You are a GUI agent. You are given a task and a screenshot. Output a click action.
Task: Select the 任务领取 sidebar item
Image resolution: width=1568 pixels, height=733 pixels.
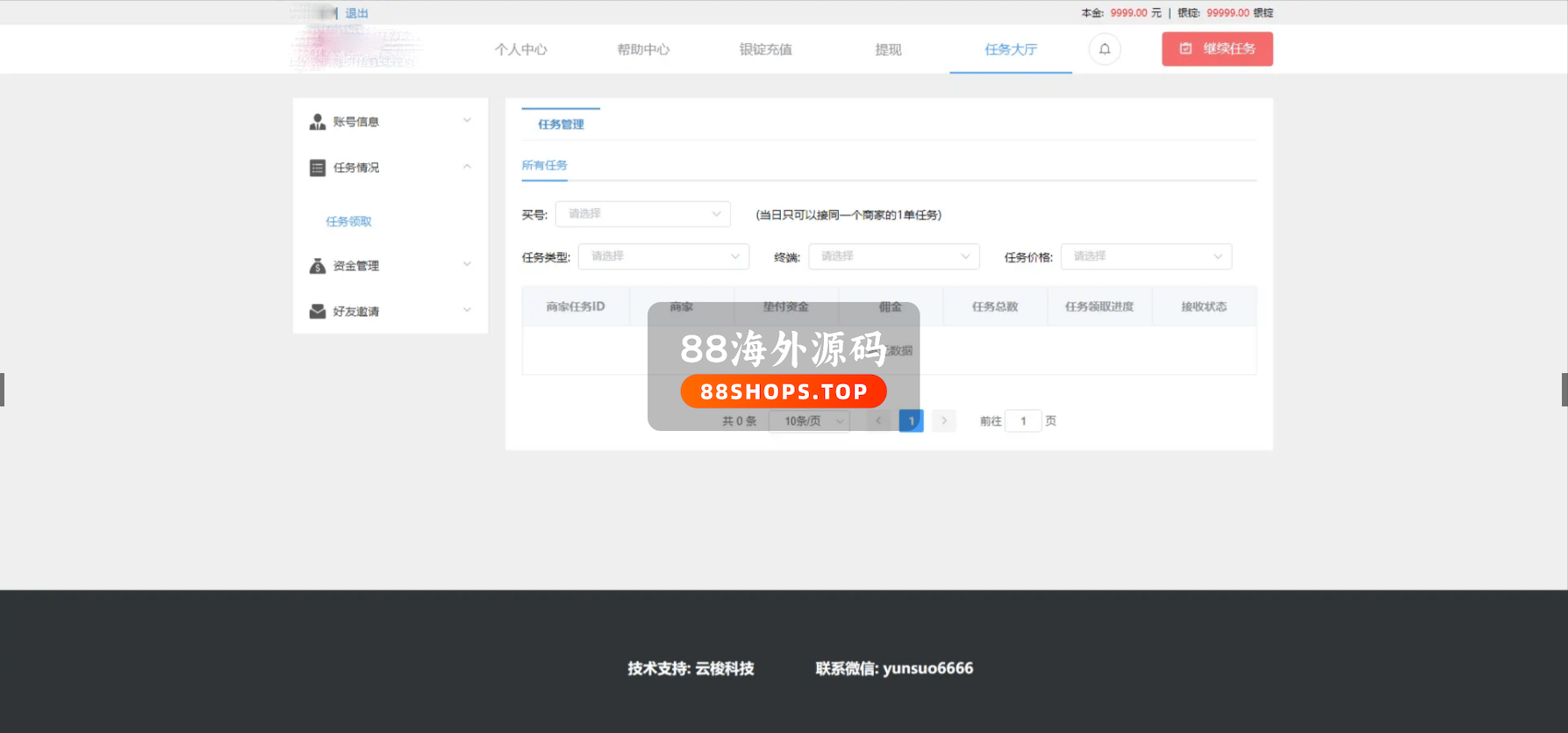click(x=348, y=222)
